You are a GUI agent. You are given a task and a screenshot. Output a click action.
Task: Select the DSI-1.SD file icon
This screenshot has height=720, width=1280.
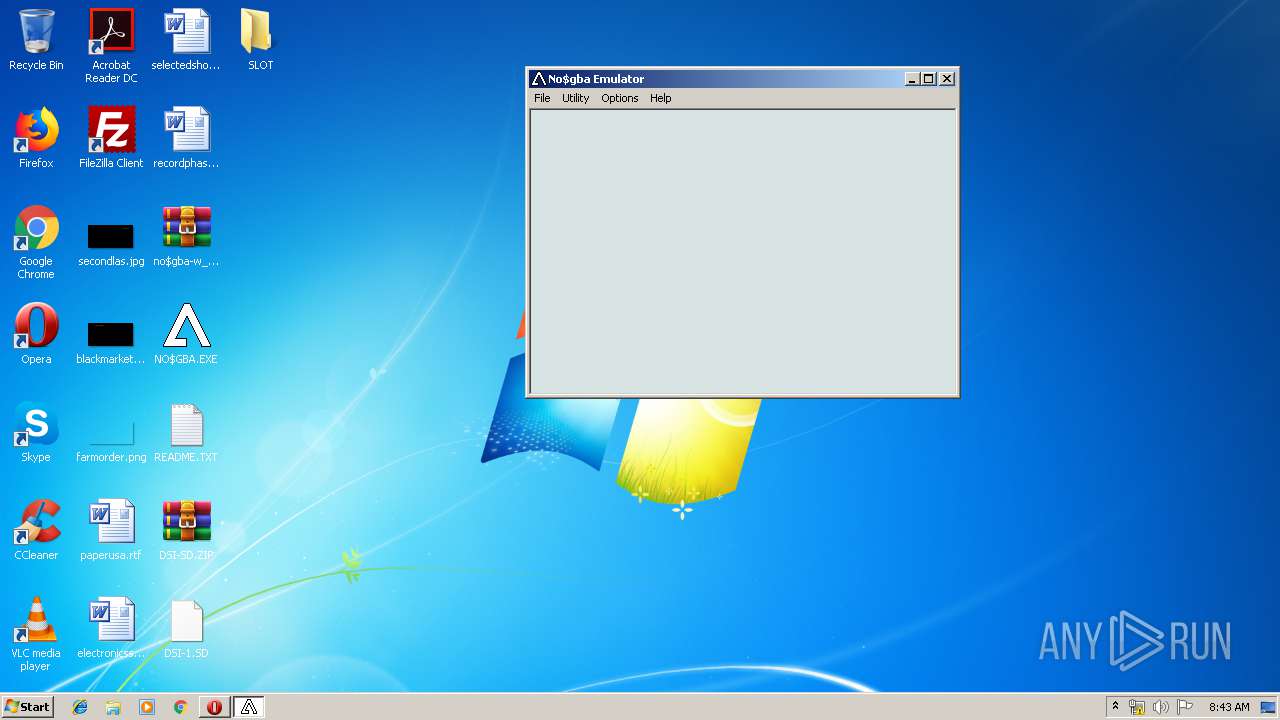coord(186,628)
